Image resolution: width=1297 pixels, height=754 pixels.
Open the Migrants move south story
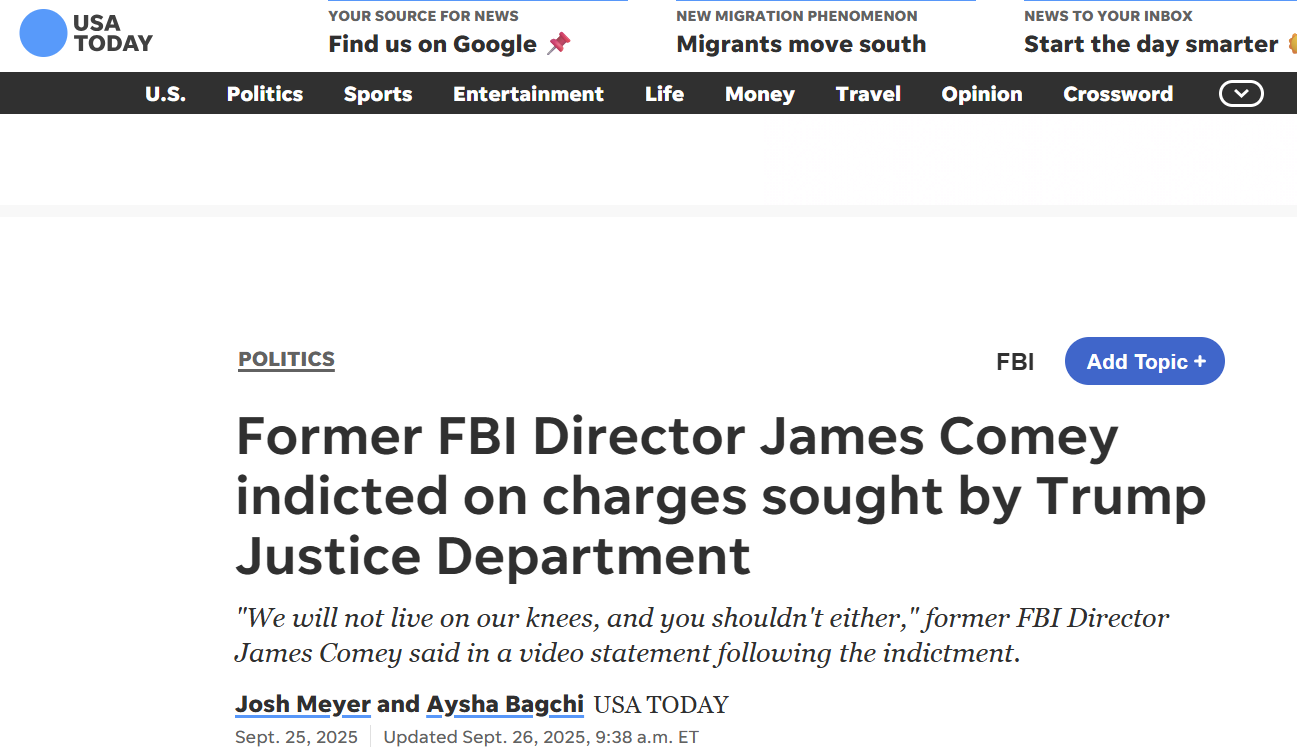pyautogui.click(x=801, y=44)
